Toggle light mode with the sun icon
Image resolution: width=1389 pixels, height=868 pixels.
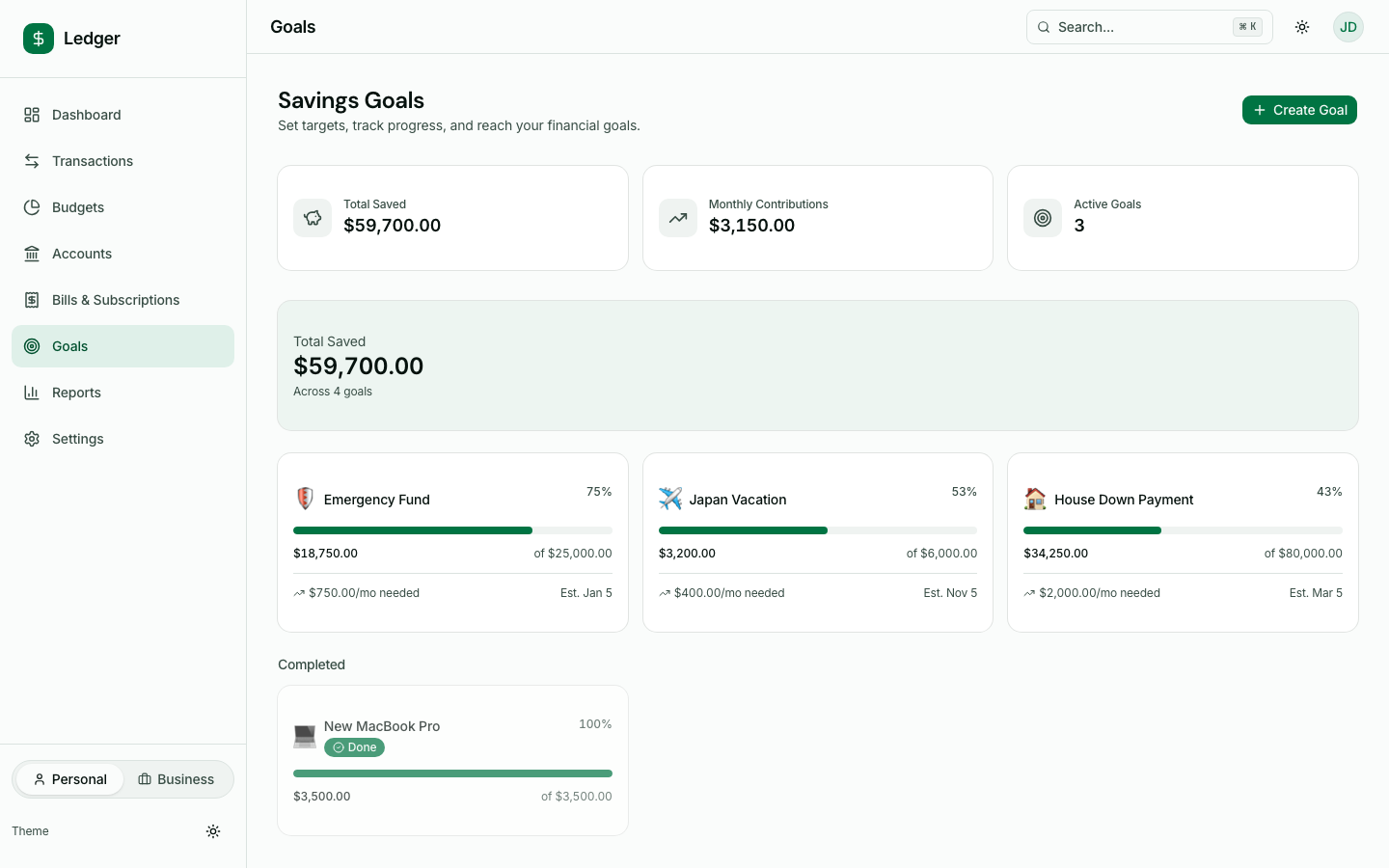(x=1302, y=27)
